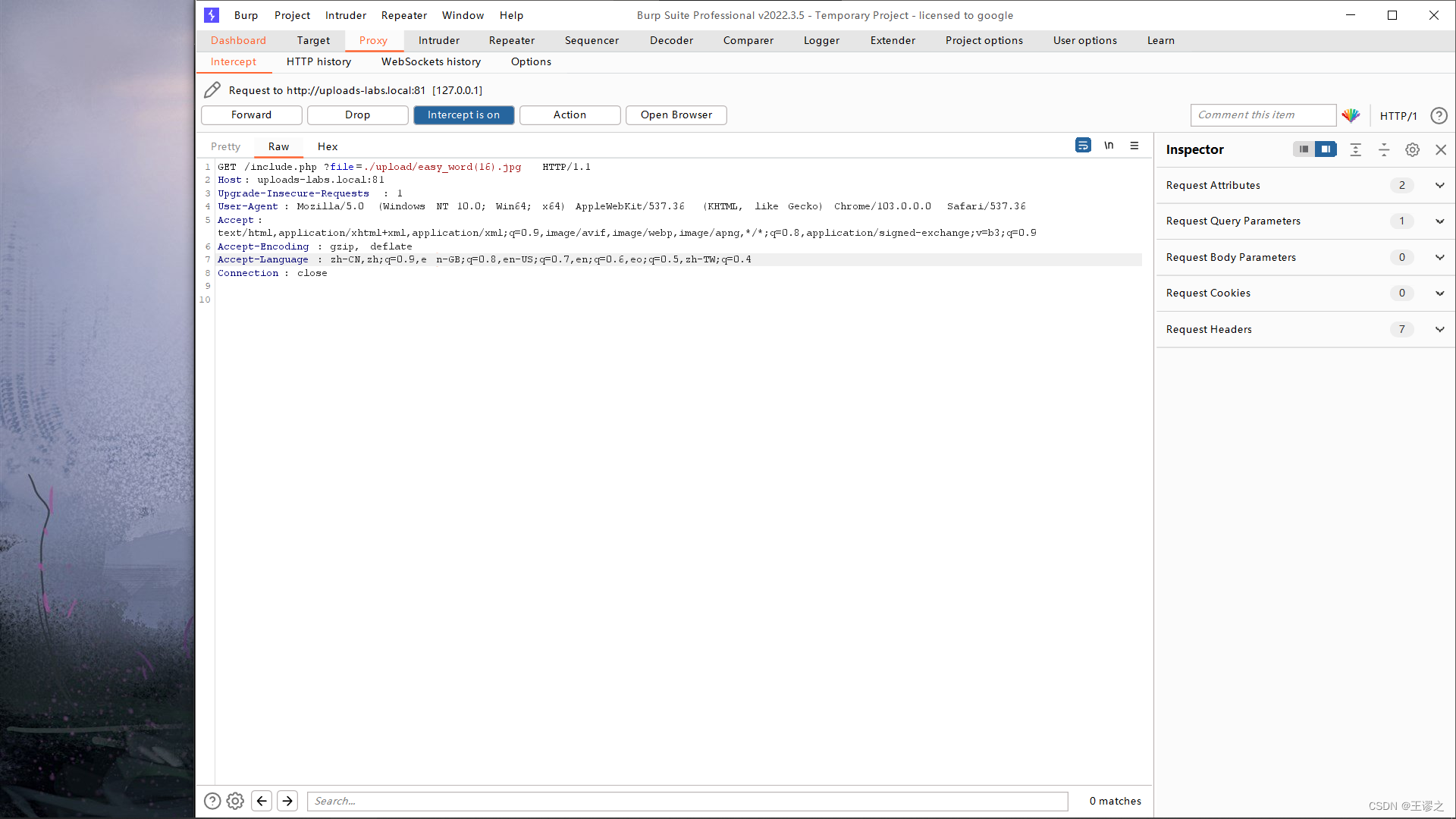Open the Help menu

(x=511, y=15)
